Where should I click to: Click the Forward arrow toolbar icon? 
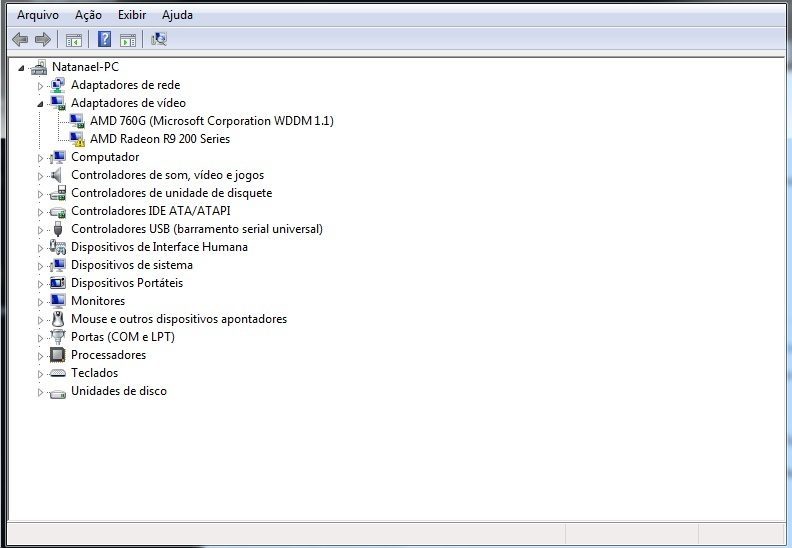point(43,39)
